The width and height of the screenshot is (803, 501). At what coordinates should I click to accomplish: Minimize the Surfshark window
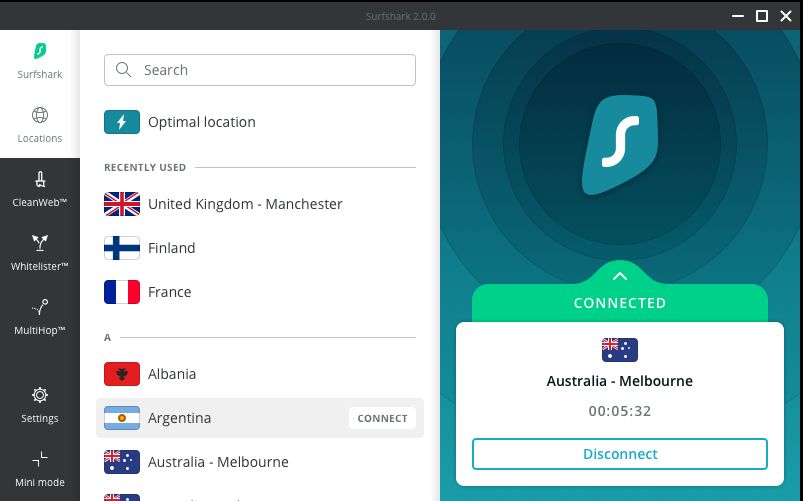tap(738, 16)
